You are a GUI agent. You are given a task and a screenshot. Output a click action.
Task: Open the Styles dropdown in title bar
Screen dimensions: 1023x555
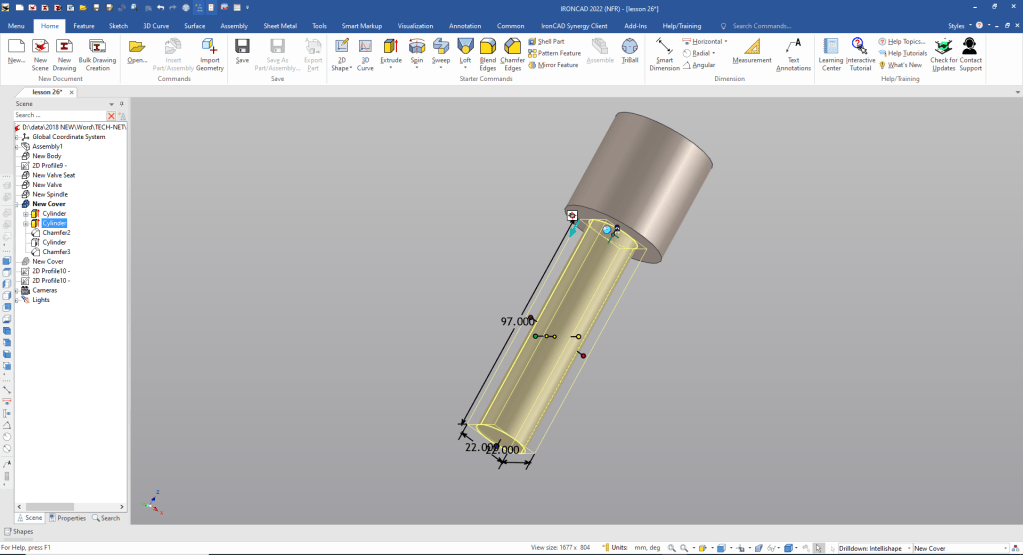(x=959, y=25)
